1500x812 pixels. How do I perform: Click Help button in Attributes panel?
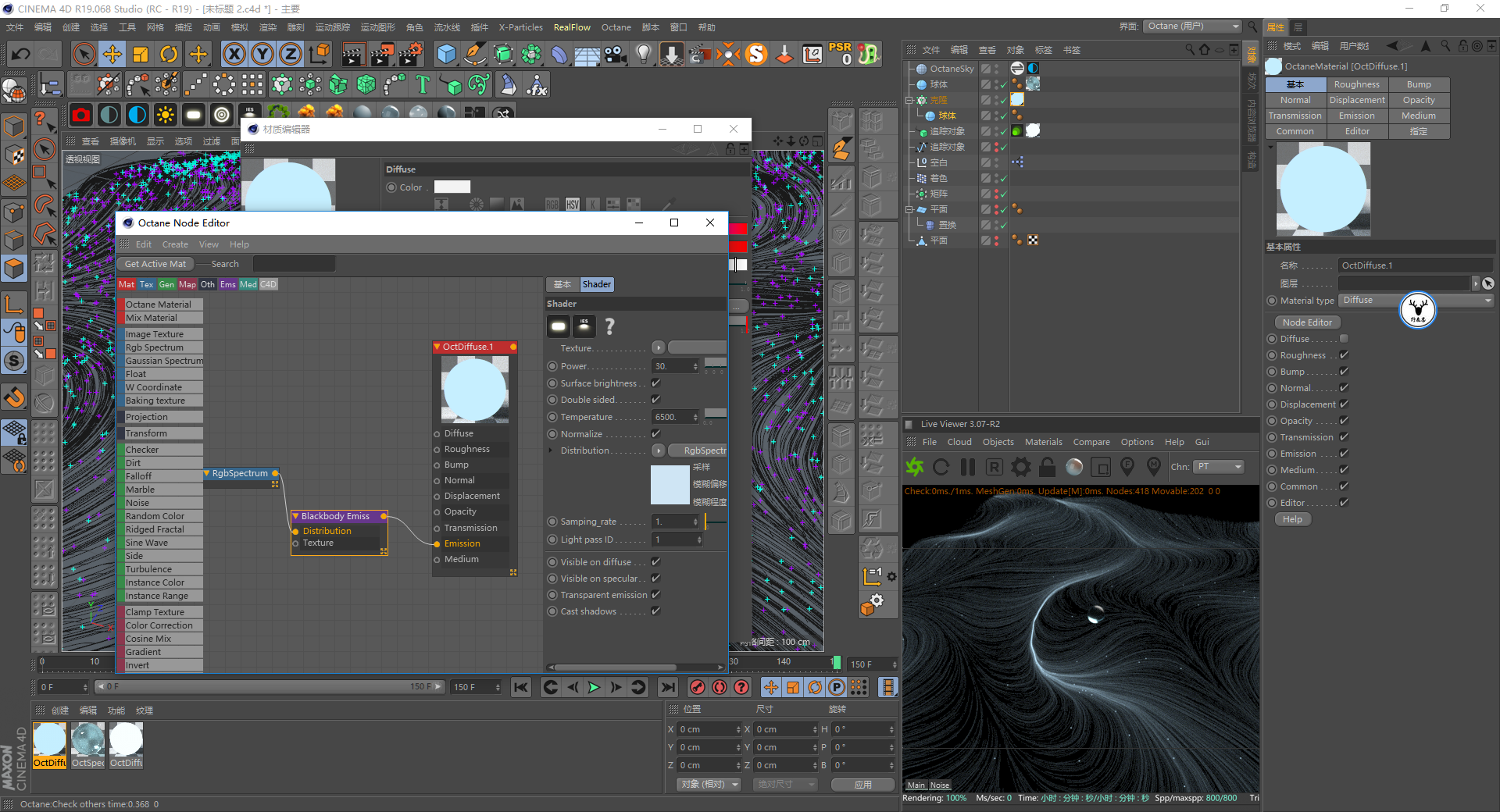coord(1293,519)
